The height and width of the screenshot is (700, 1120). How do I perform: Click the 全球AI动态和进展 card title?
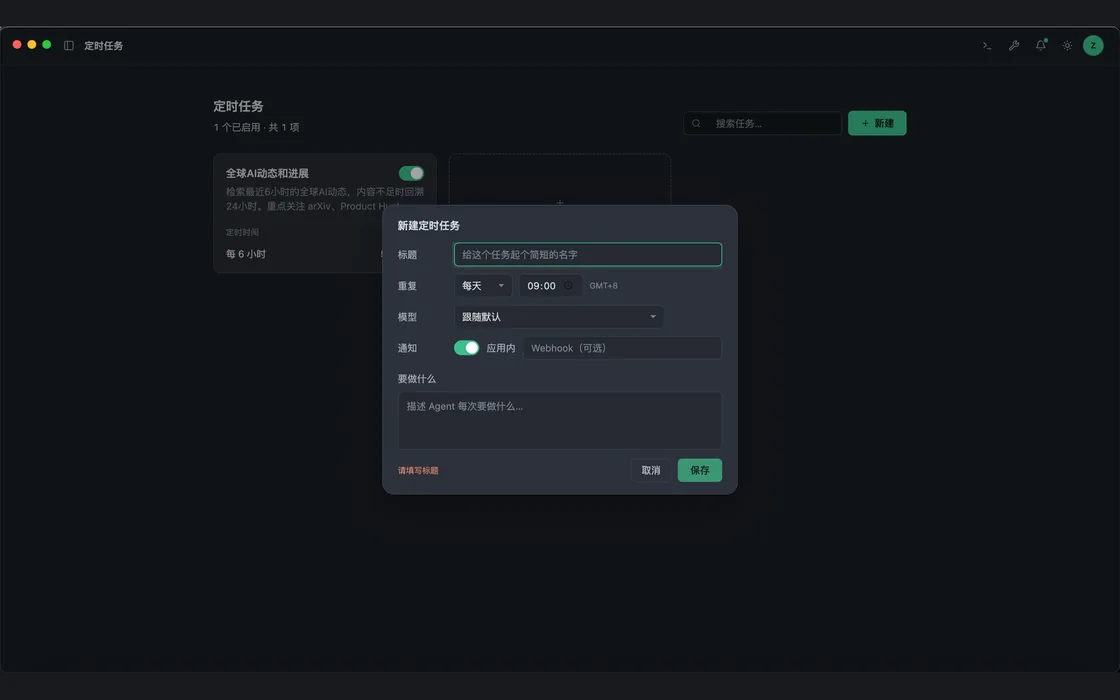pyautogui.click(x=267, y=173)
